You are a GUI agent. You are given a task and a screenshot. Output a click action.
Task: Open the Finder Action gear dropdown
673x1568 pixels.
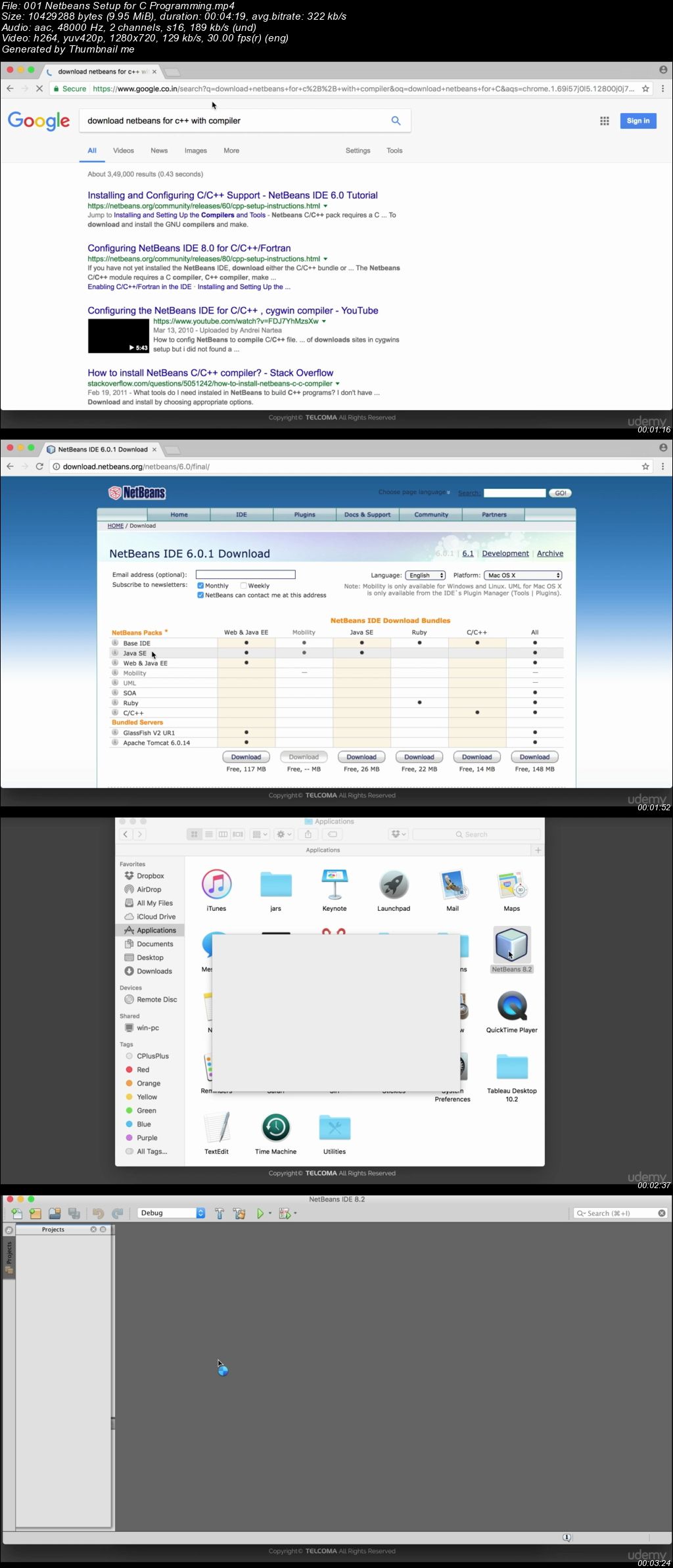click(x=284, y=834)
